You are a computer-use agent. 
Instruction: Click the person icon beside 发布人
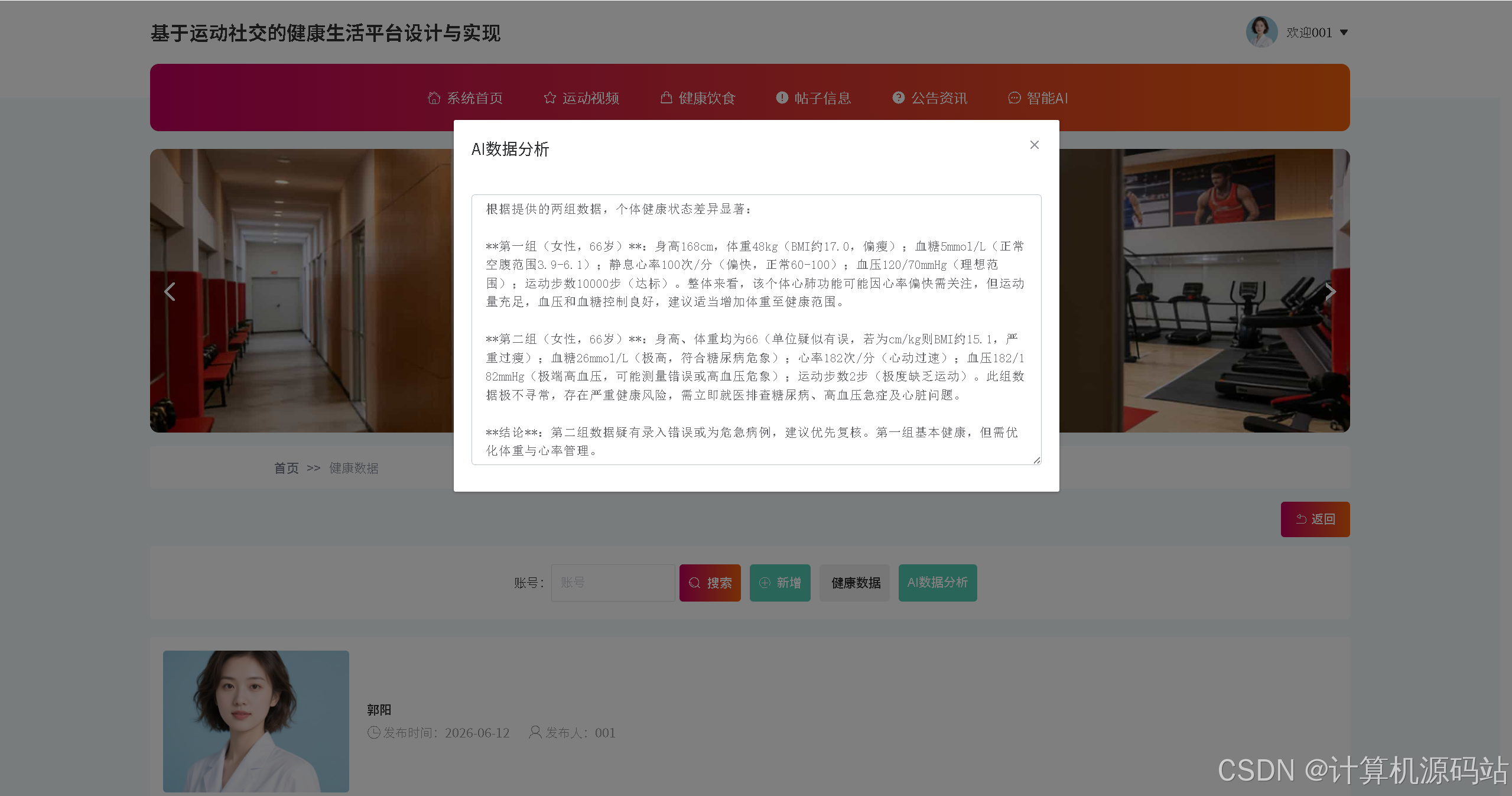pyautogui.click(x=535, y=732)
